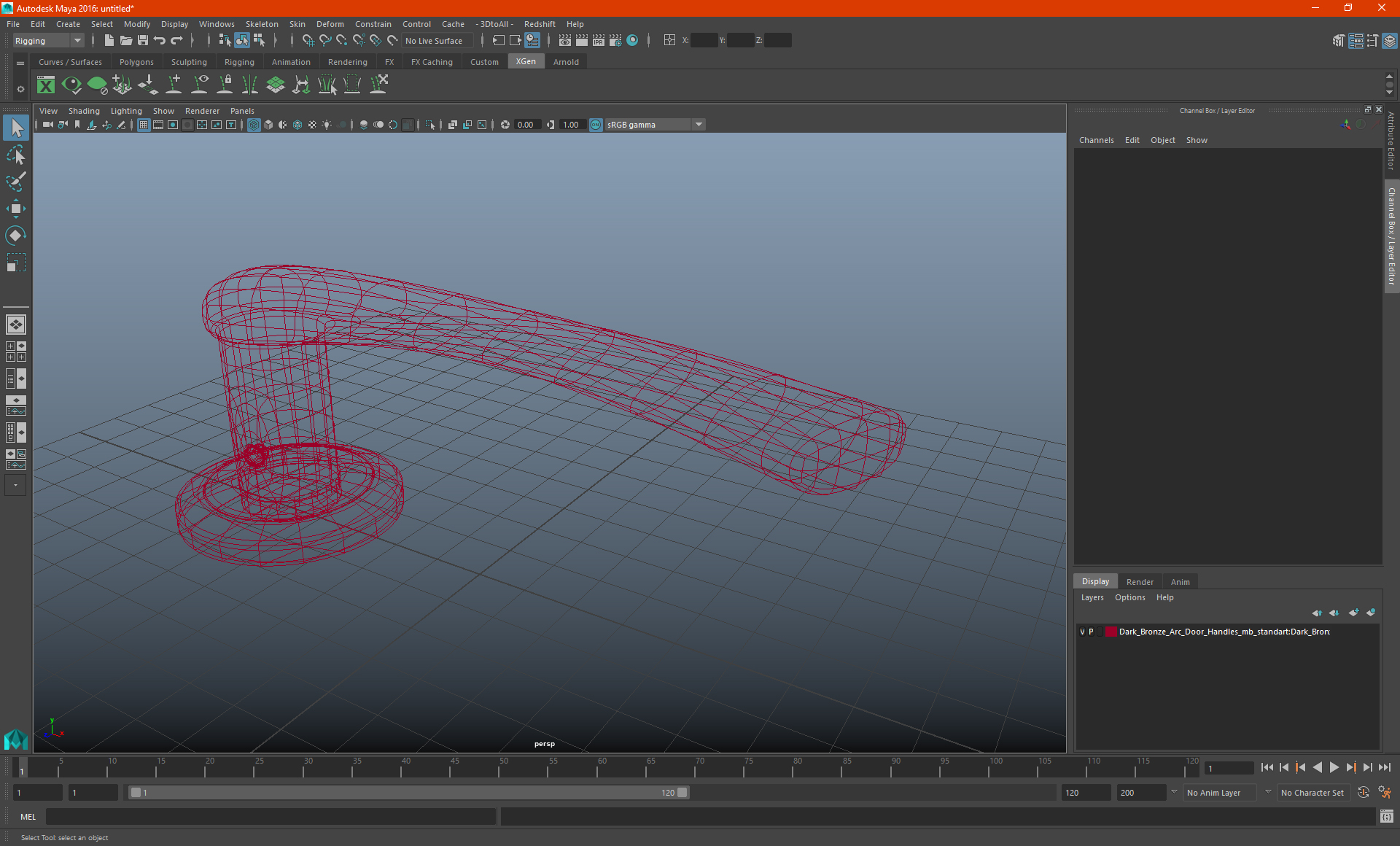Open the XGen window shelf icon
Viewport: 1400px width, 846px height.
[46, 85]
